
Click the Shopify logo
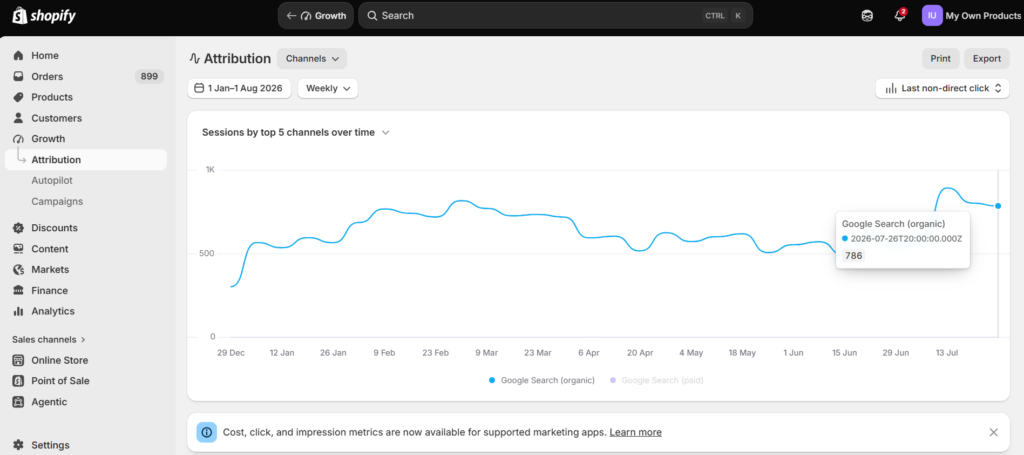[x=44, y=16]
